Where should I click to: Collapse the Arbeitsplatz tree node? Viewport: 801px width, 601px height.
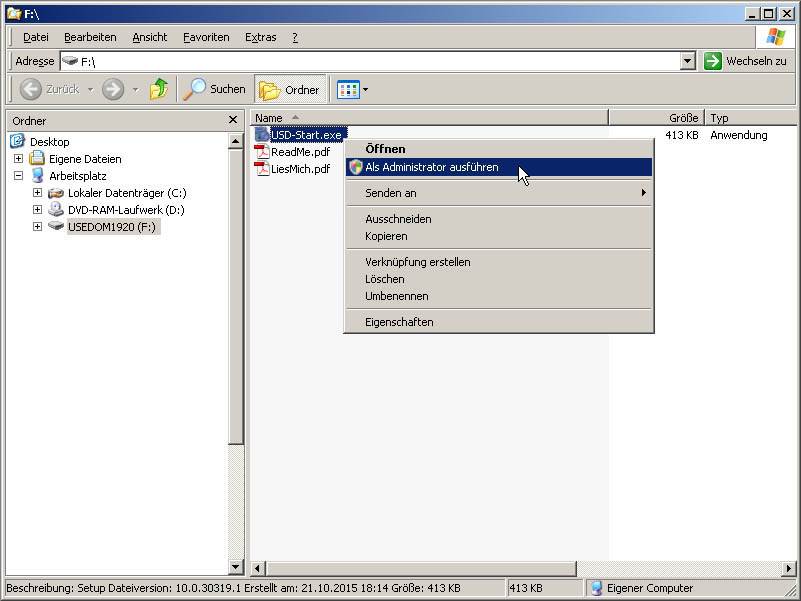pos(18,176)
